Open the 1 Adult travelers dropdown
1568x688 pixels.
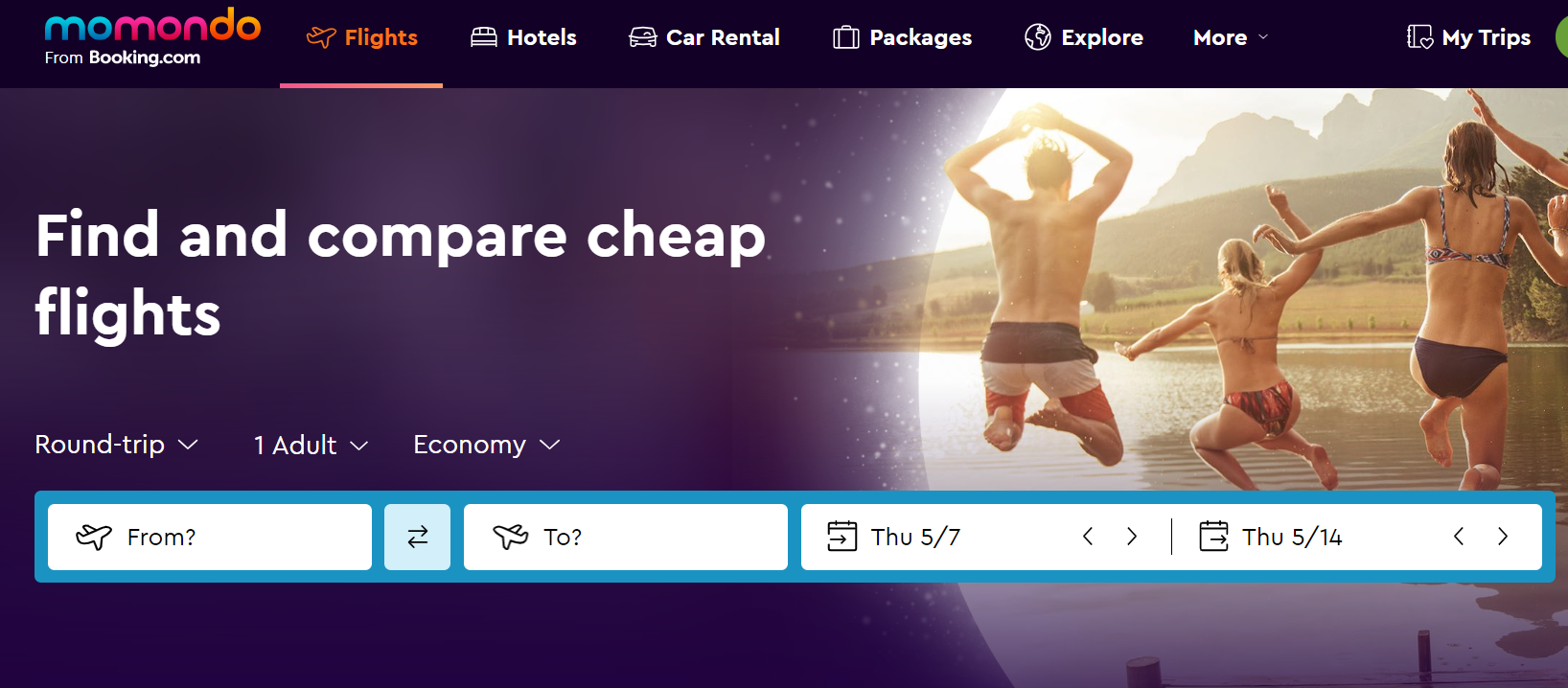(311, 445)
